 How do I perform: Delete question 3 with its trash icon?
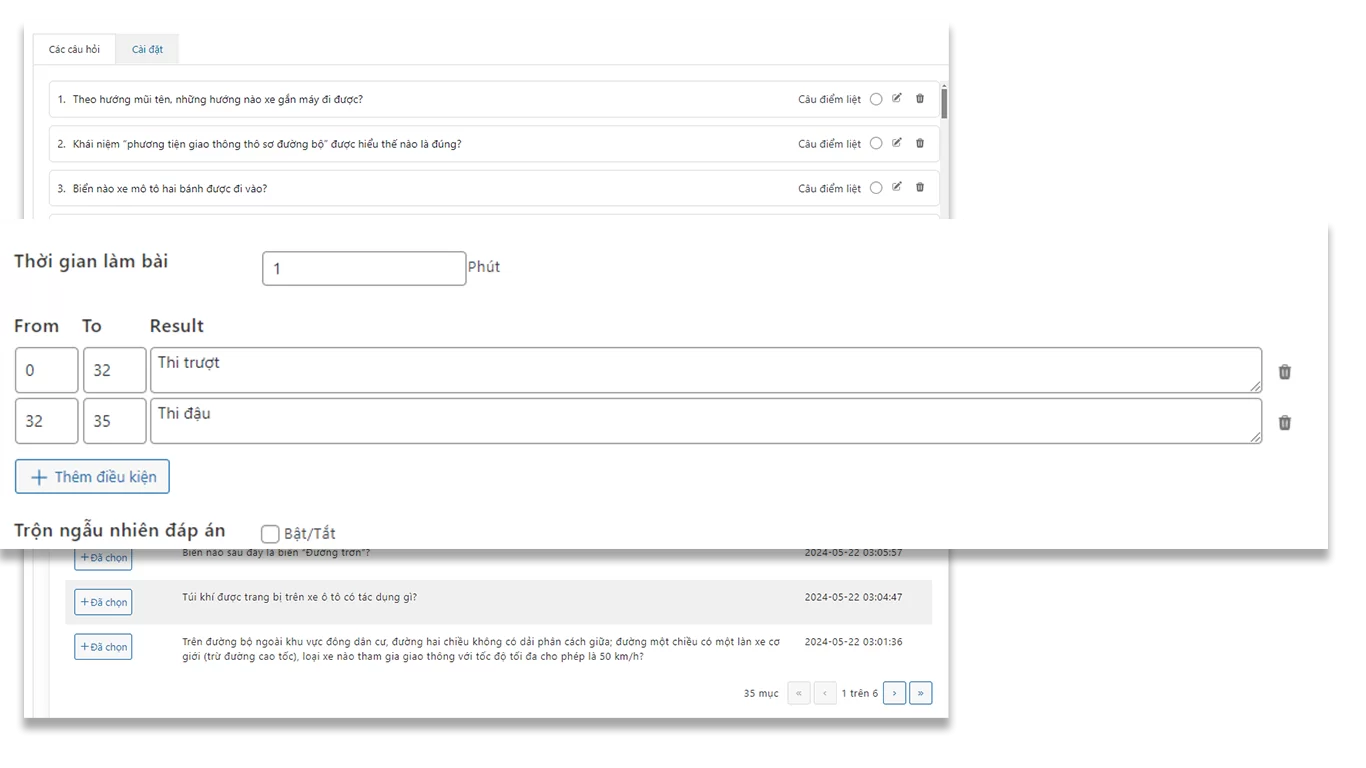click(920, 187)
